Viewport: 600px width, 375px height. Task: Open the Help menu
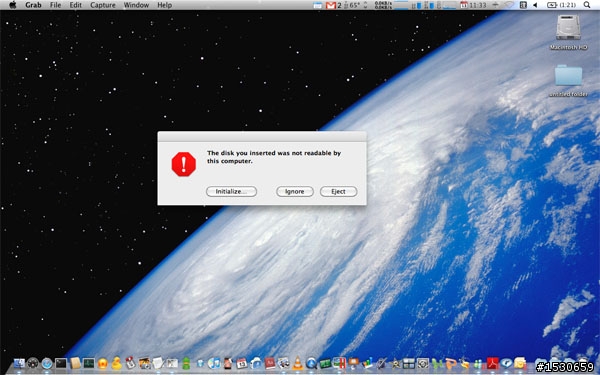(165, 5)
